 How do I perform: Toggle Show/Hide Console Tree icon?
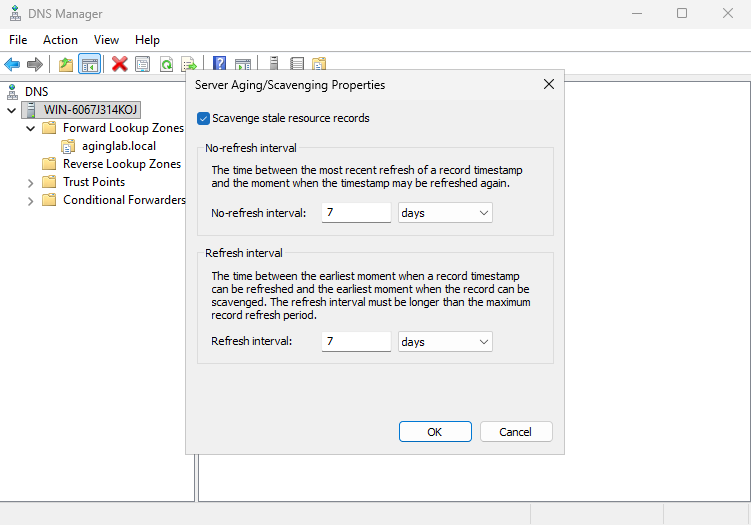[90, 64]
